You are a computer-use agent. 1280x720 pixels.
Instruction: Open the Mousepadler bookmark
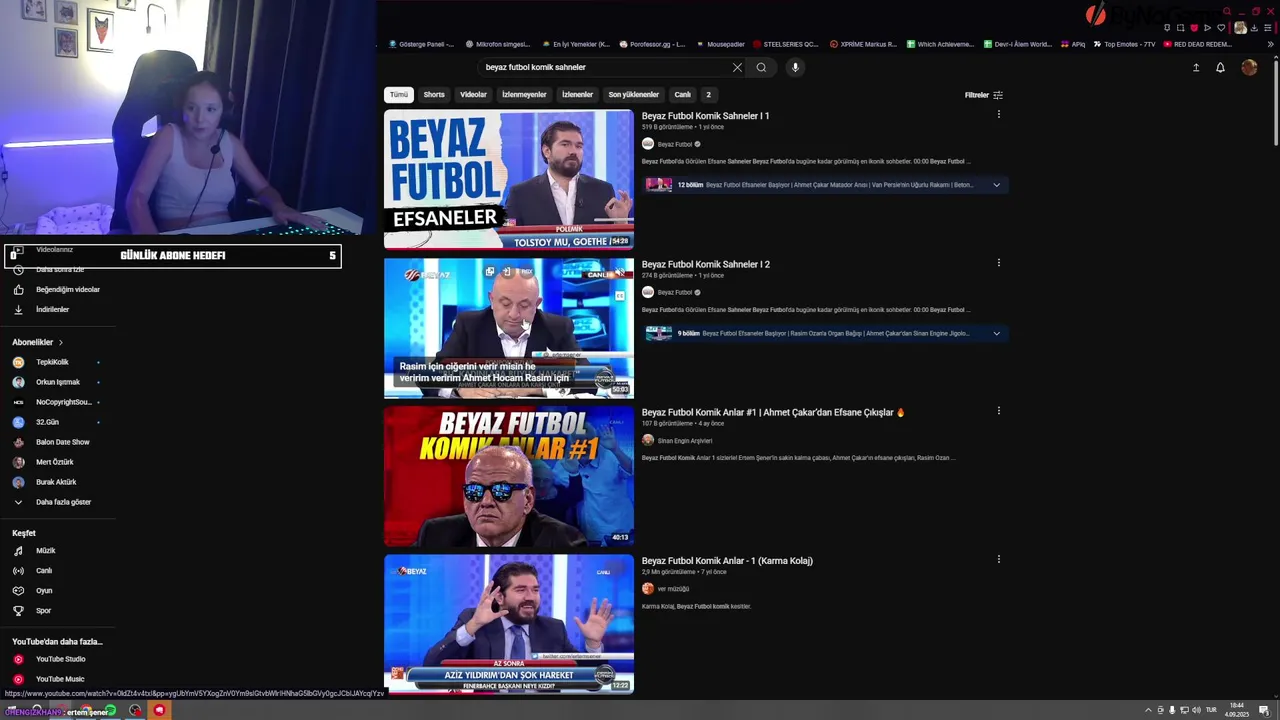[720, 44]
